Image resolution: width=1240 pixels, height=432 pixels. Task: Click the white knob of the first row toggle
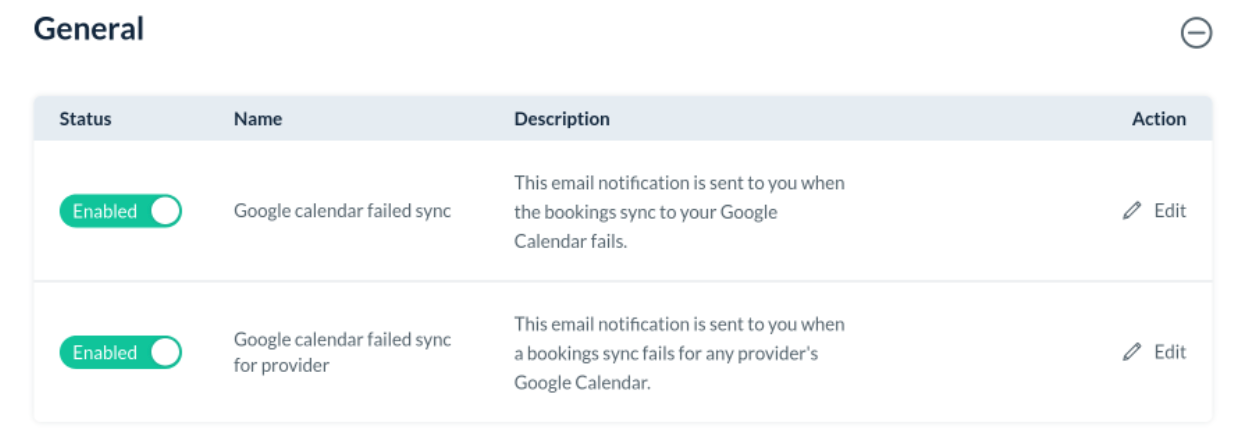coord(165,211)
